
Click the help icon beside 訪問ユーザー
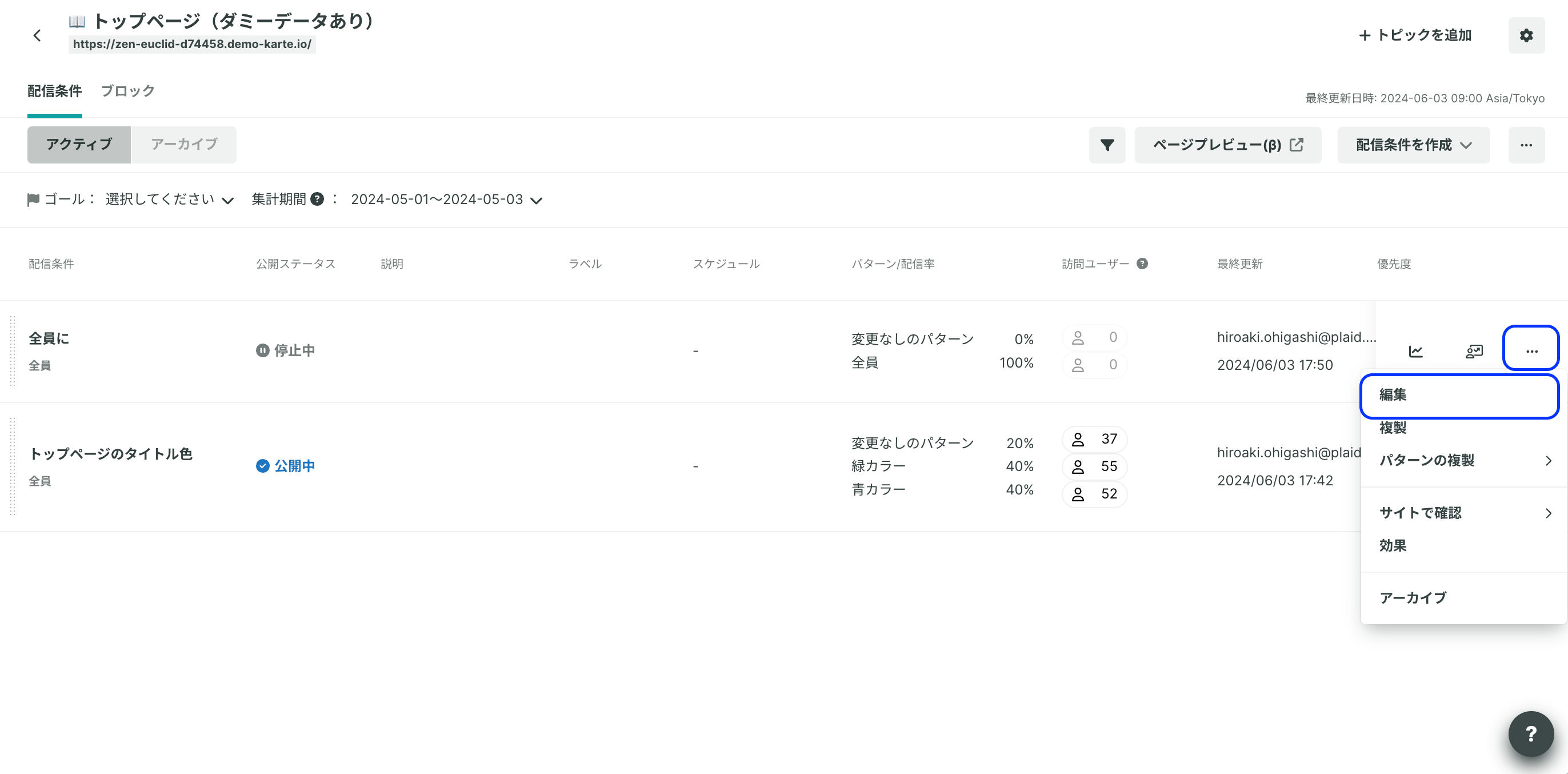pos(1142,264)
